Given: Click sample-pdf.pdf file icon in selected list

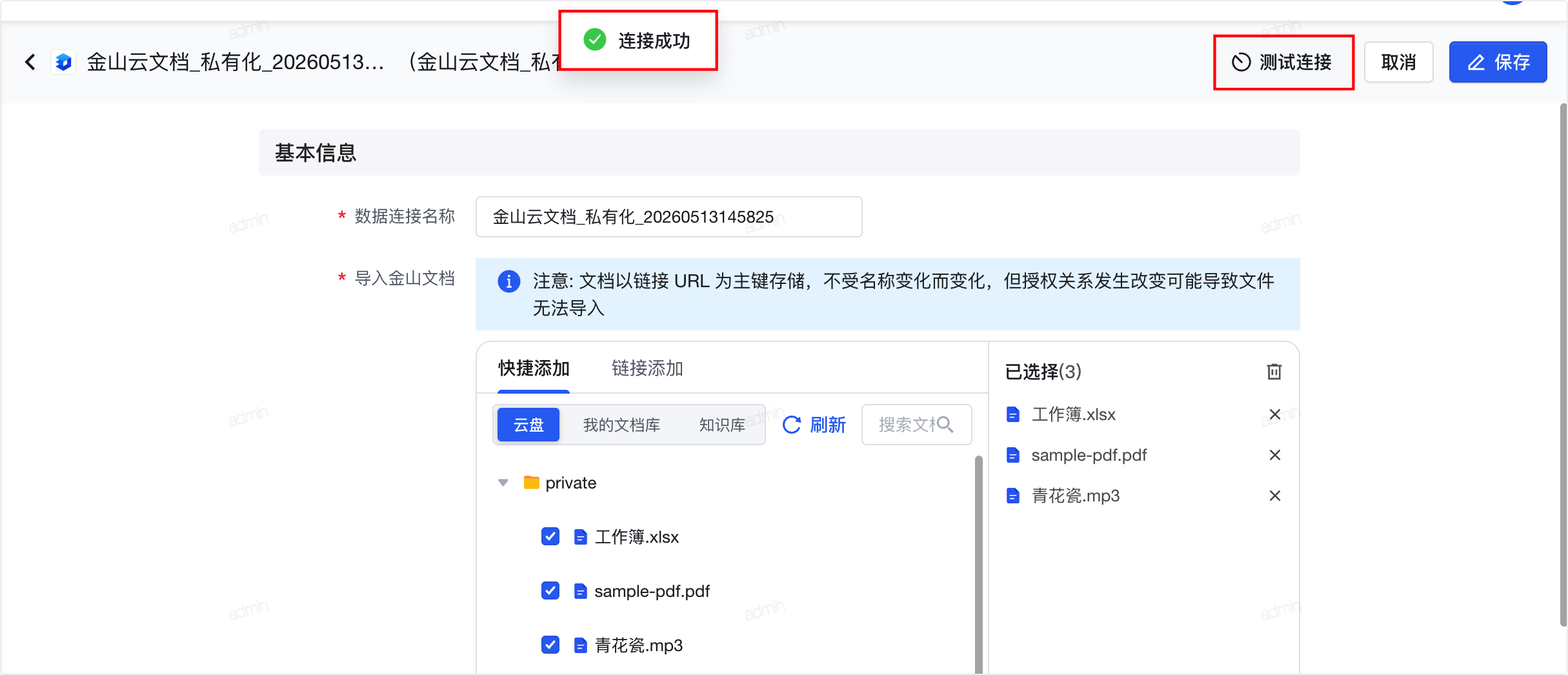Looking at the screenshot, I should (1013, 455).
